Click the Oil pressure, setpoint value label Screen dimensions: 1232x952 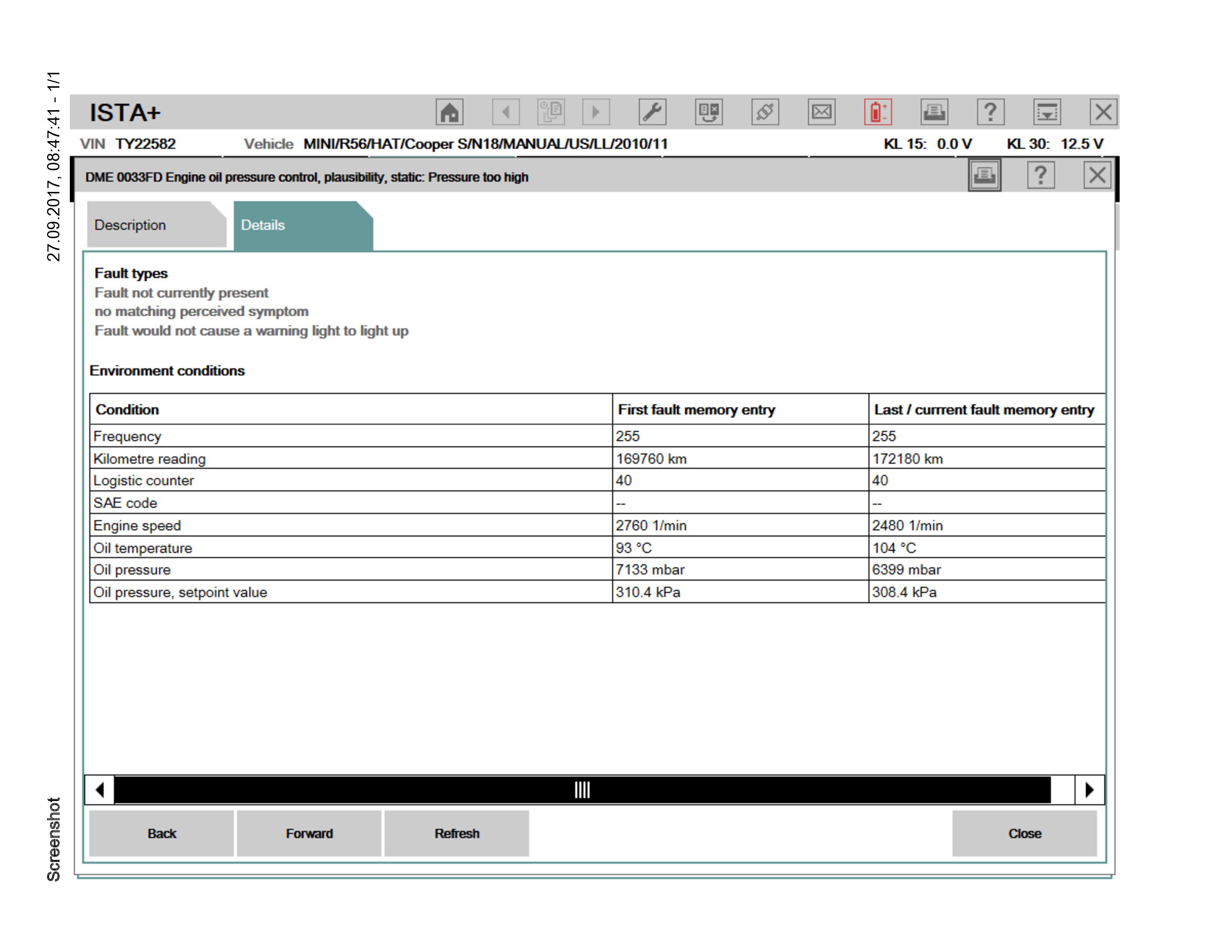(x=180, y=592)
